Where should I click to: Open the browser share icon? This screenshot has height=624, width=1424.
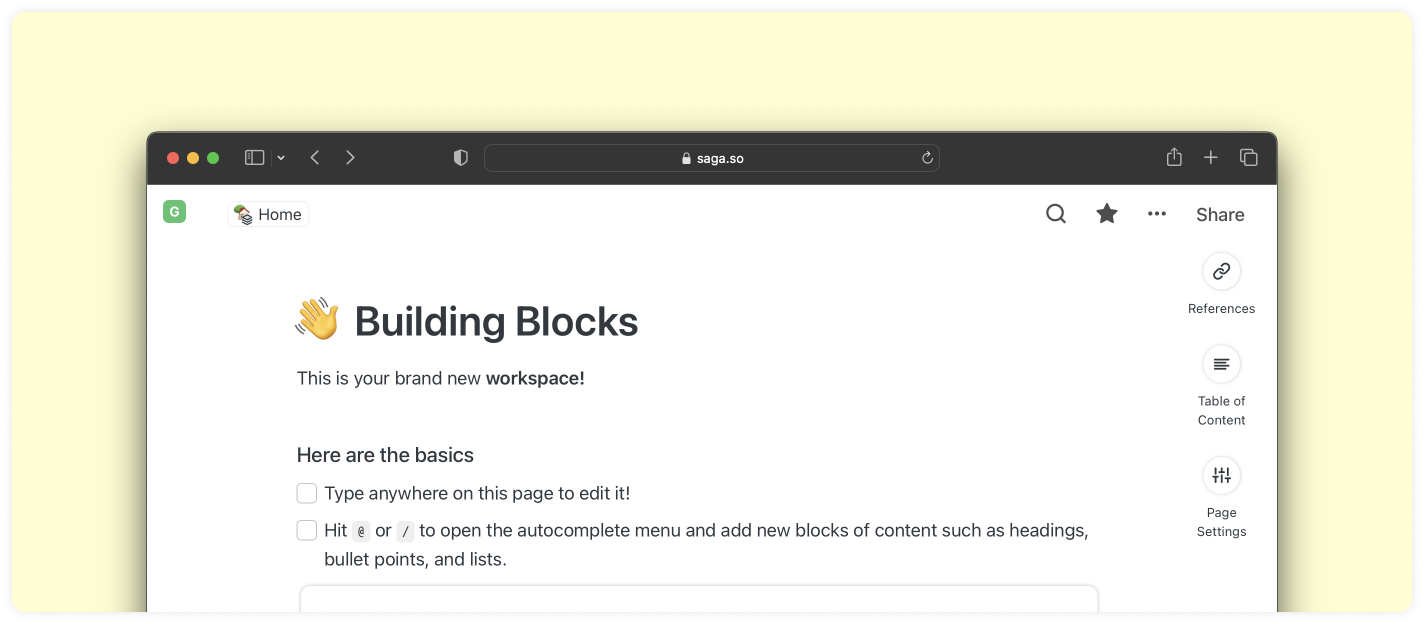pos(1174,157)
